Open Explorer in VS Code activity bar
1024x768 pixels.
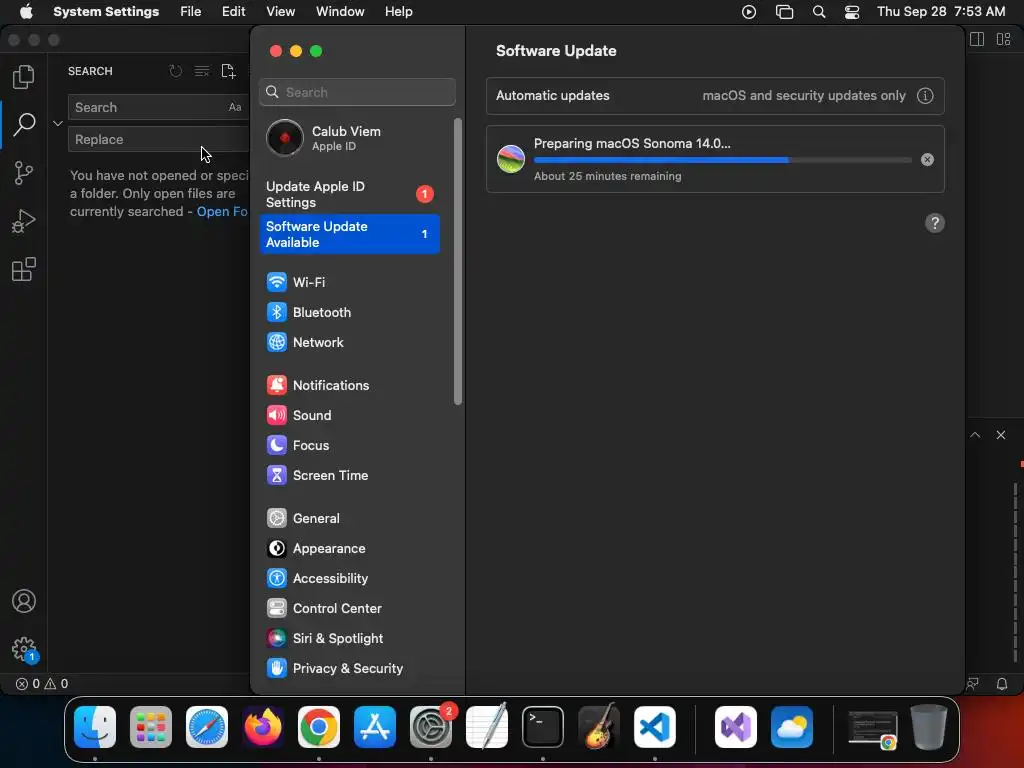(24, 77)
